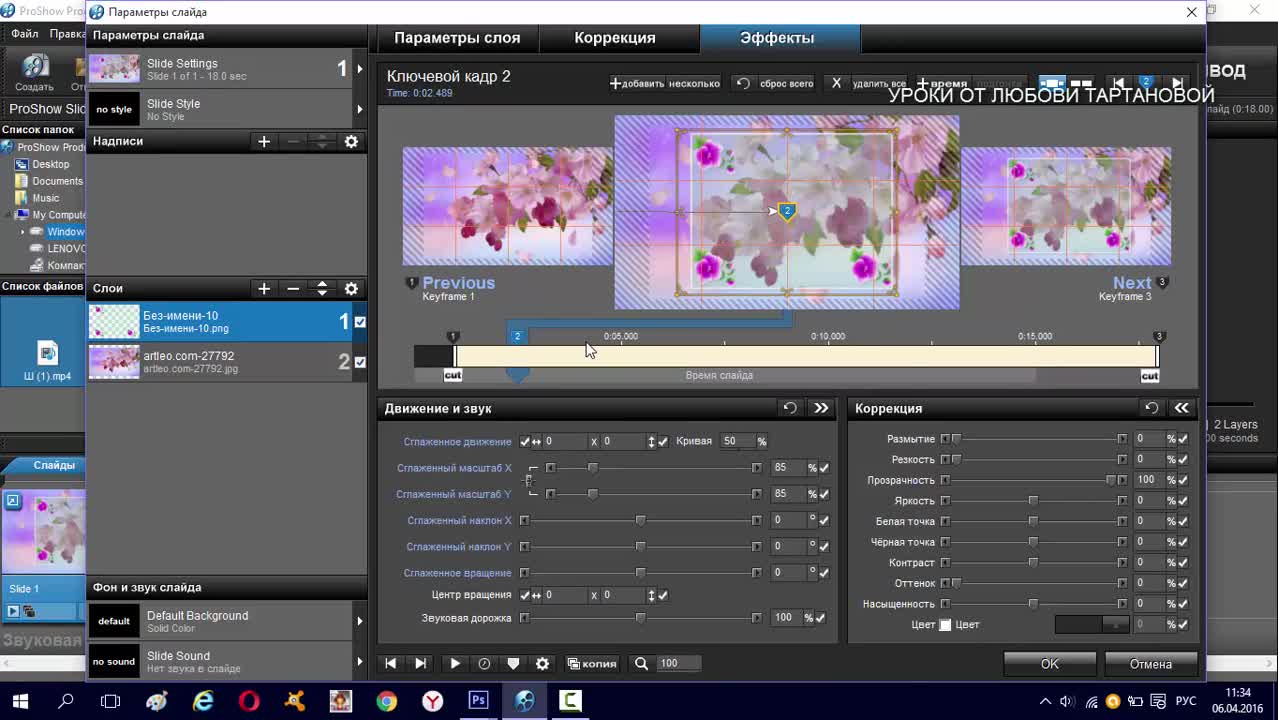Viewport: 1278px width, 720px height.
Task: Adjust the Яркость brightness slider handle
Action: coord(1033,501)
